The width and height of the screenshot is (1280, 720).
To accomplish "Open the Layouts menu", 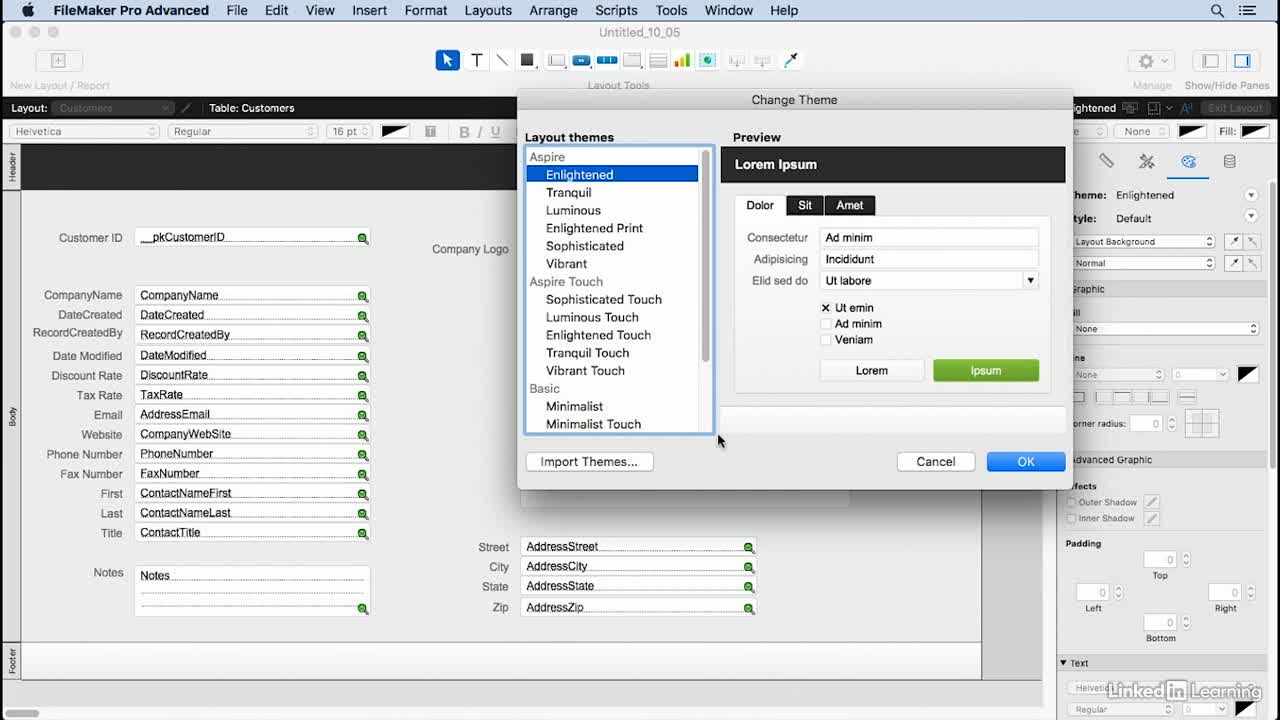I will [488, 10].
